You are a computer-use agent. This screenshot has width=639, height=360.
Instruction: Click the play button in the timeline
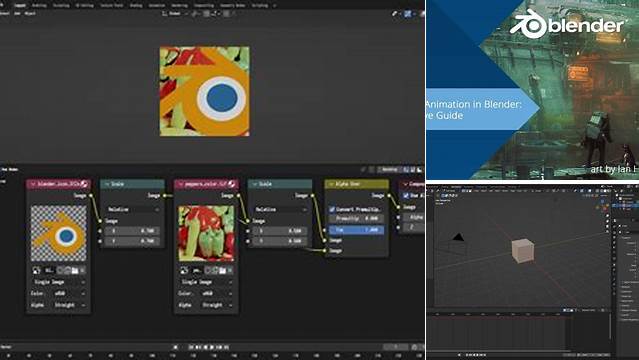coord(212,347)
